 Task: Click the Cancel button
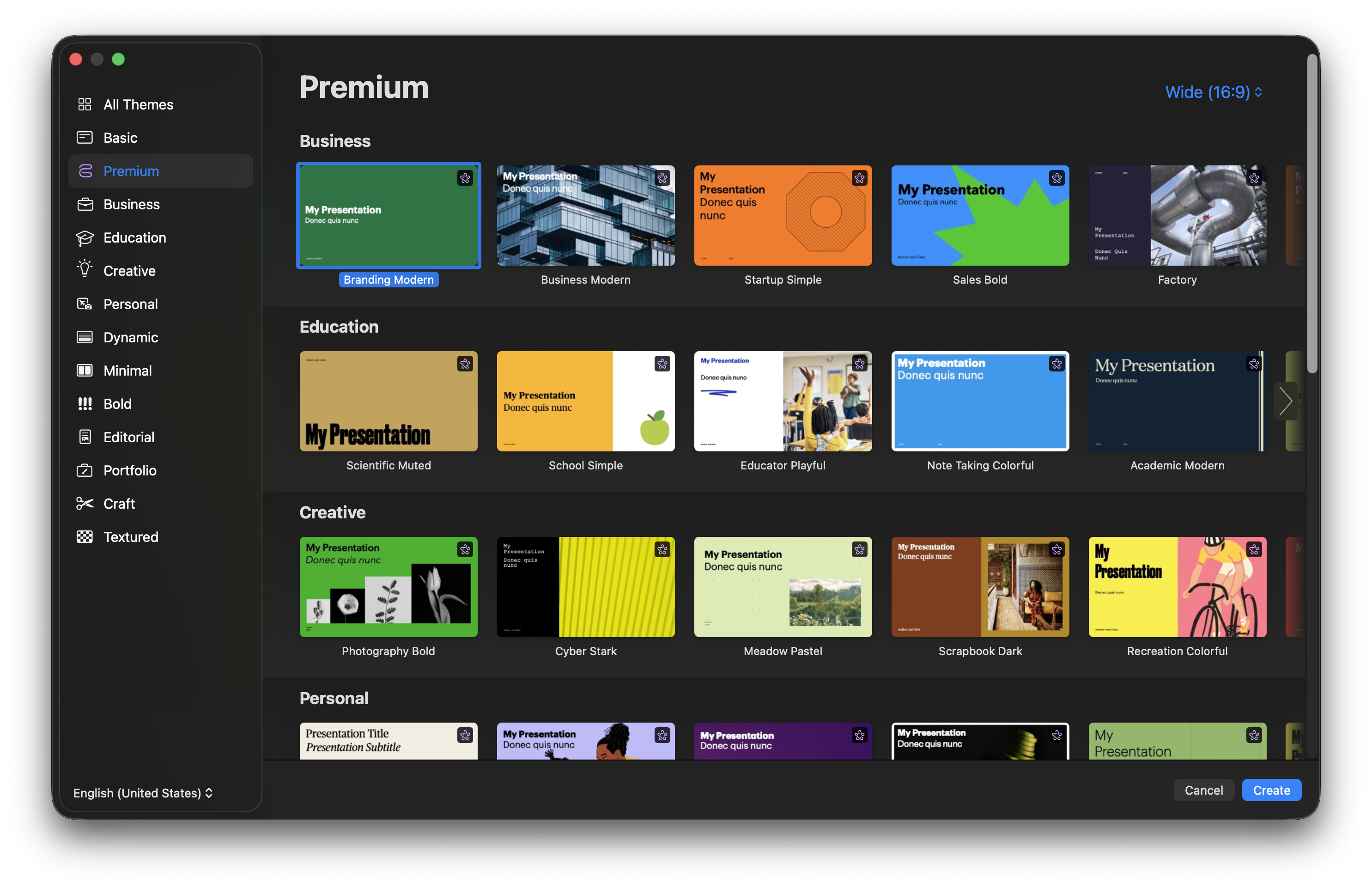[1203, 790]
